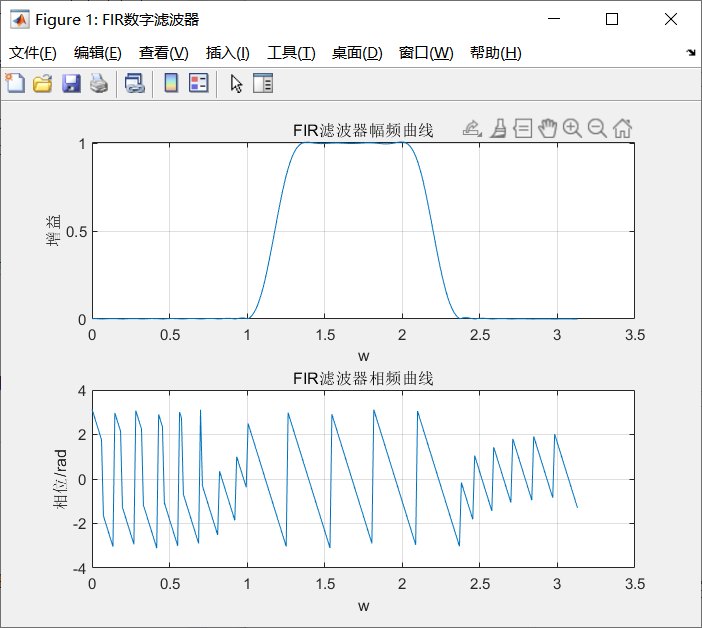Activate the pan hand tool
Viewport: 702px width, 628px height.
(547, 128)
